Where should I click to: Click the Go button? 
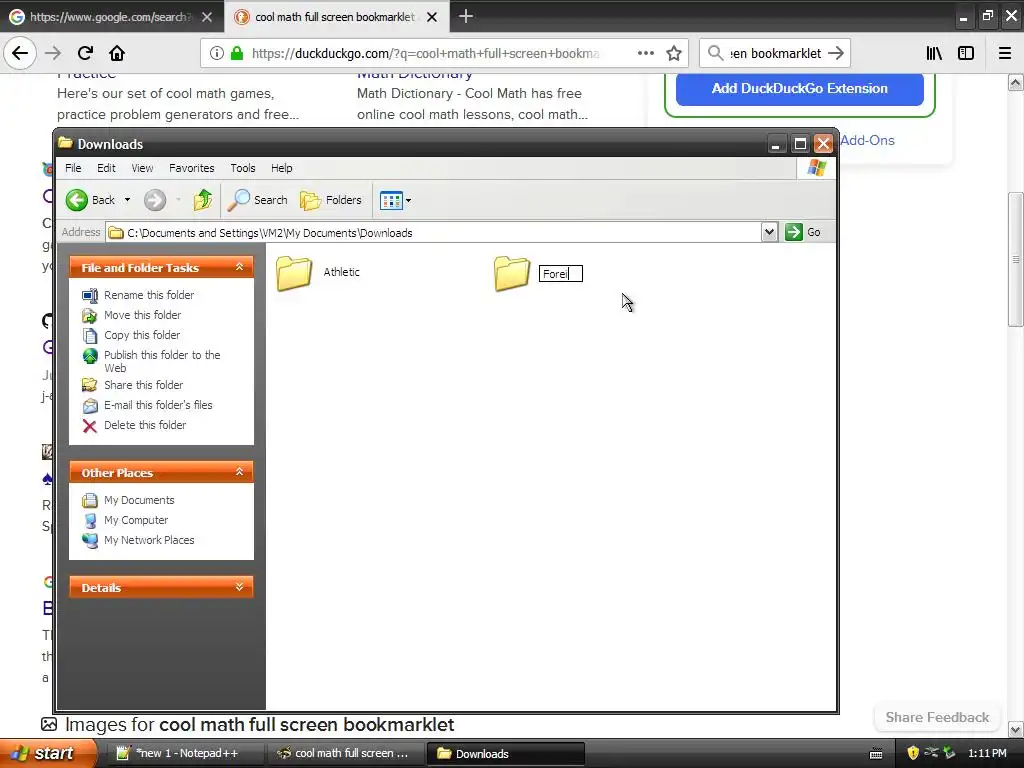803,232
